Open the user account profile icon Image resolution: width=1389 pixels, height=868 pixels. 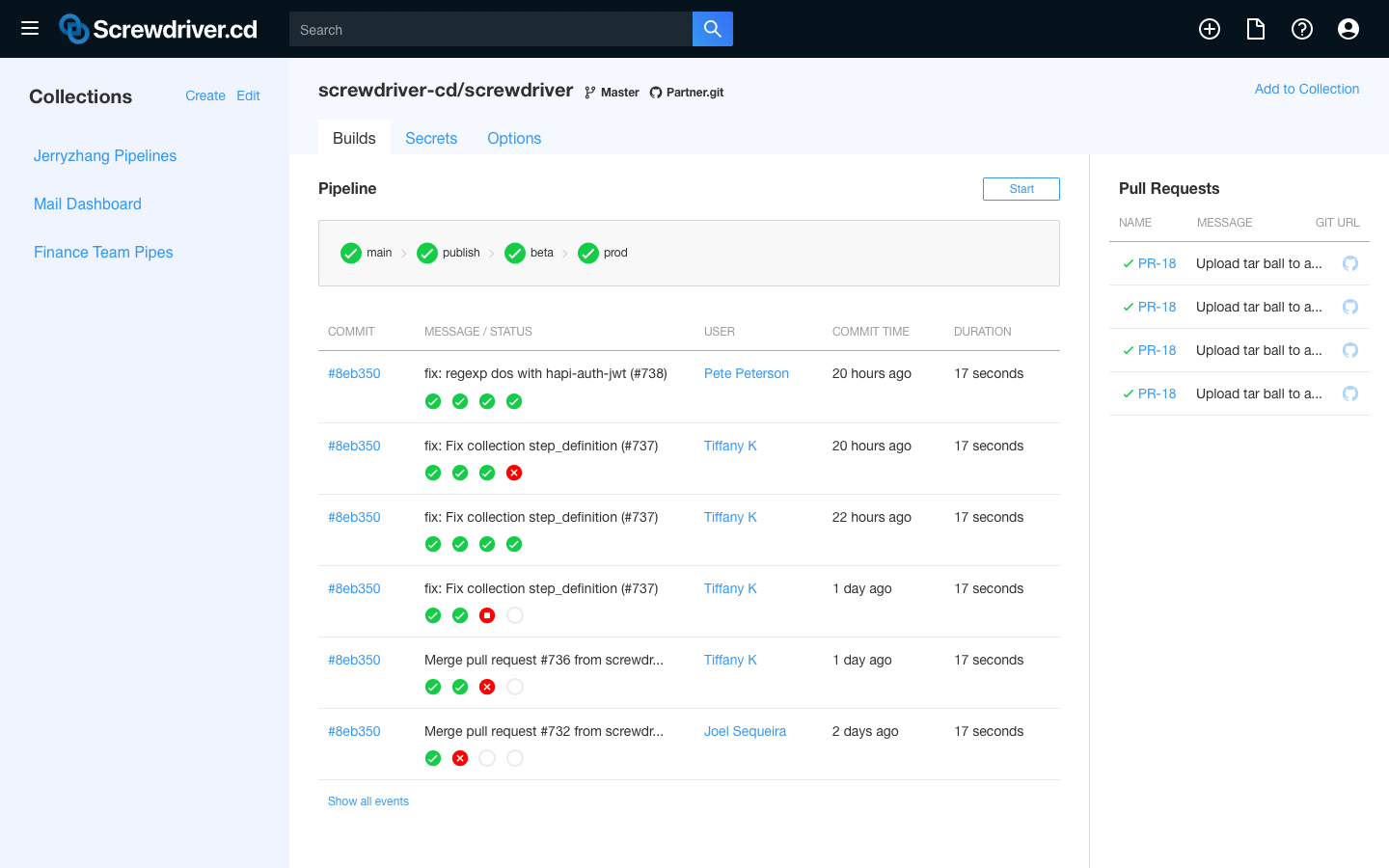click(1348, 29)
